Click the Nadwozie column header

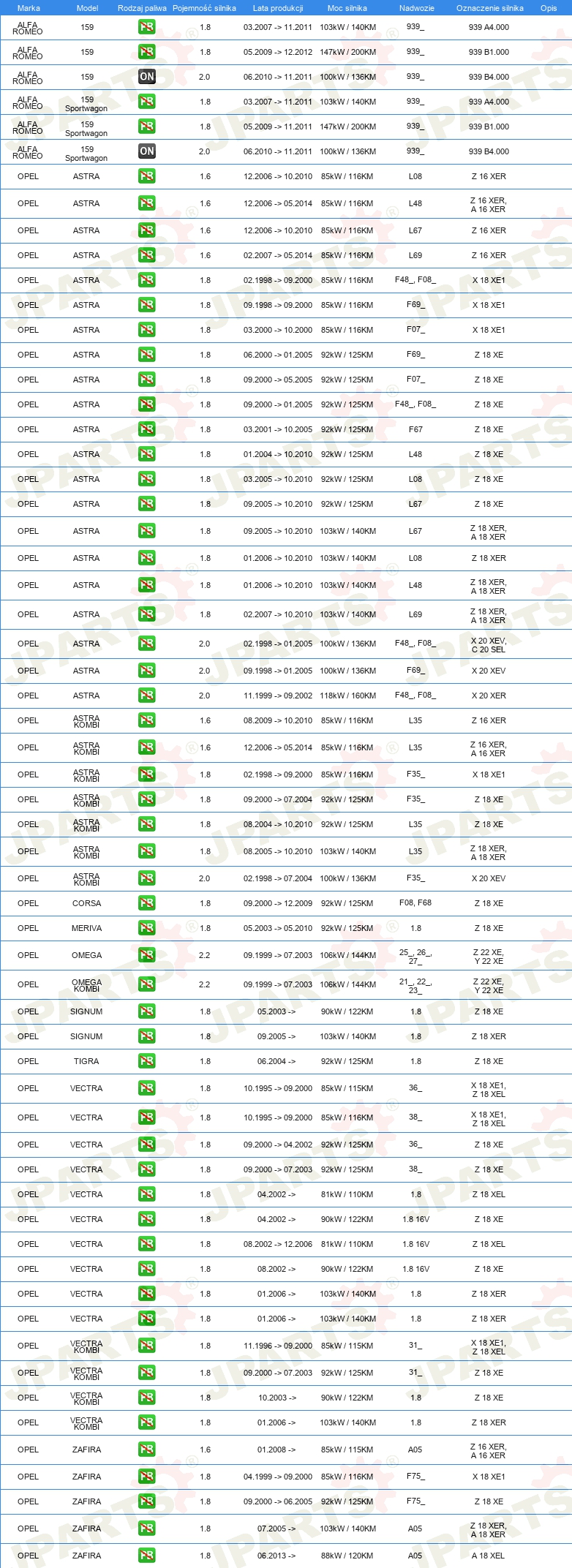416,8
